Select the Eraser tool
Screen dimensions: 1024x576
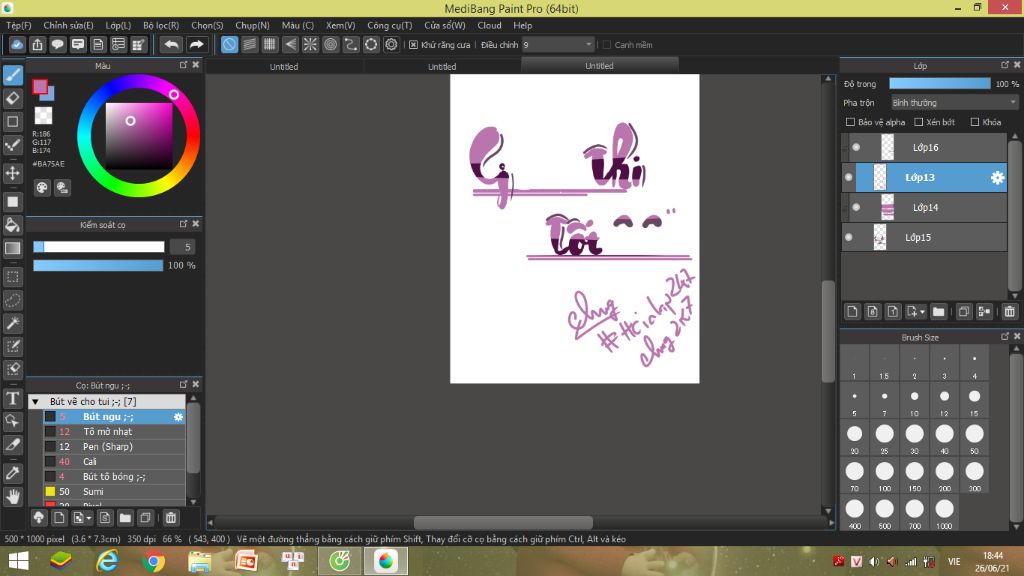pos(12,99)
